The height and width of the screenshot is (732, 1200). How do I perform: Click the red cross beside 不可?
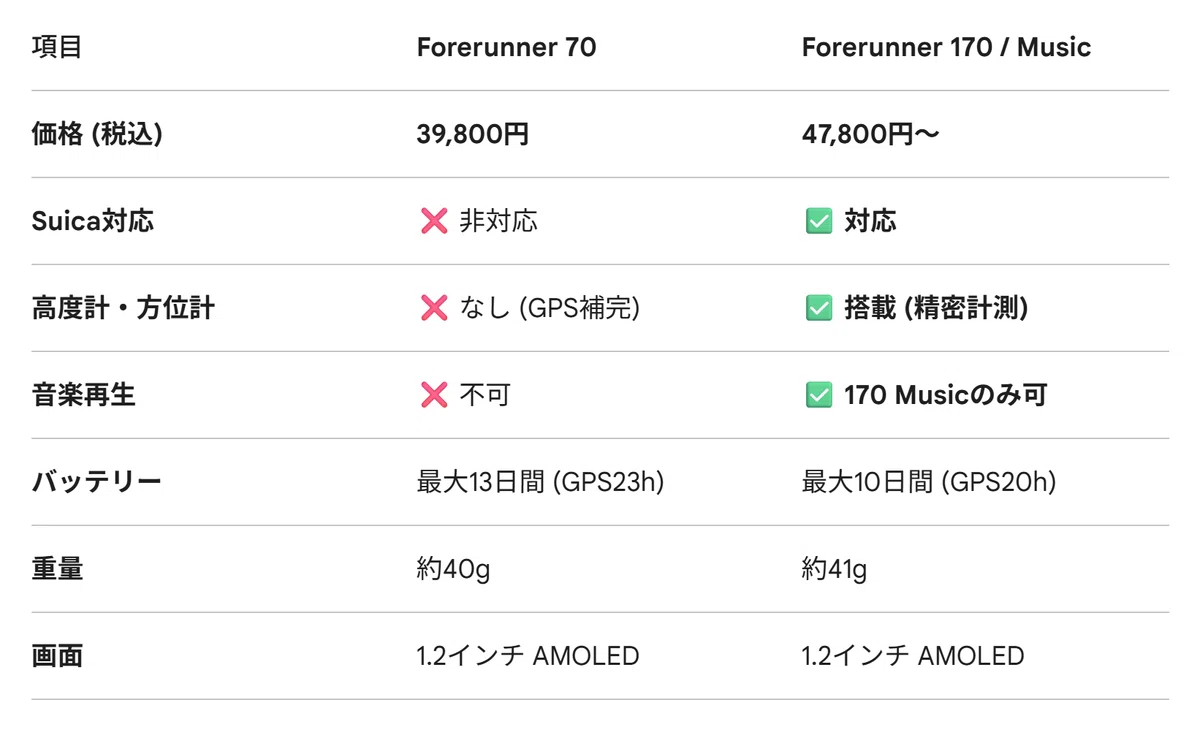(434, 395)
